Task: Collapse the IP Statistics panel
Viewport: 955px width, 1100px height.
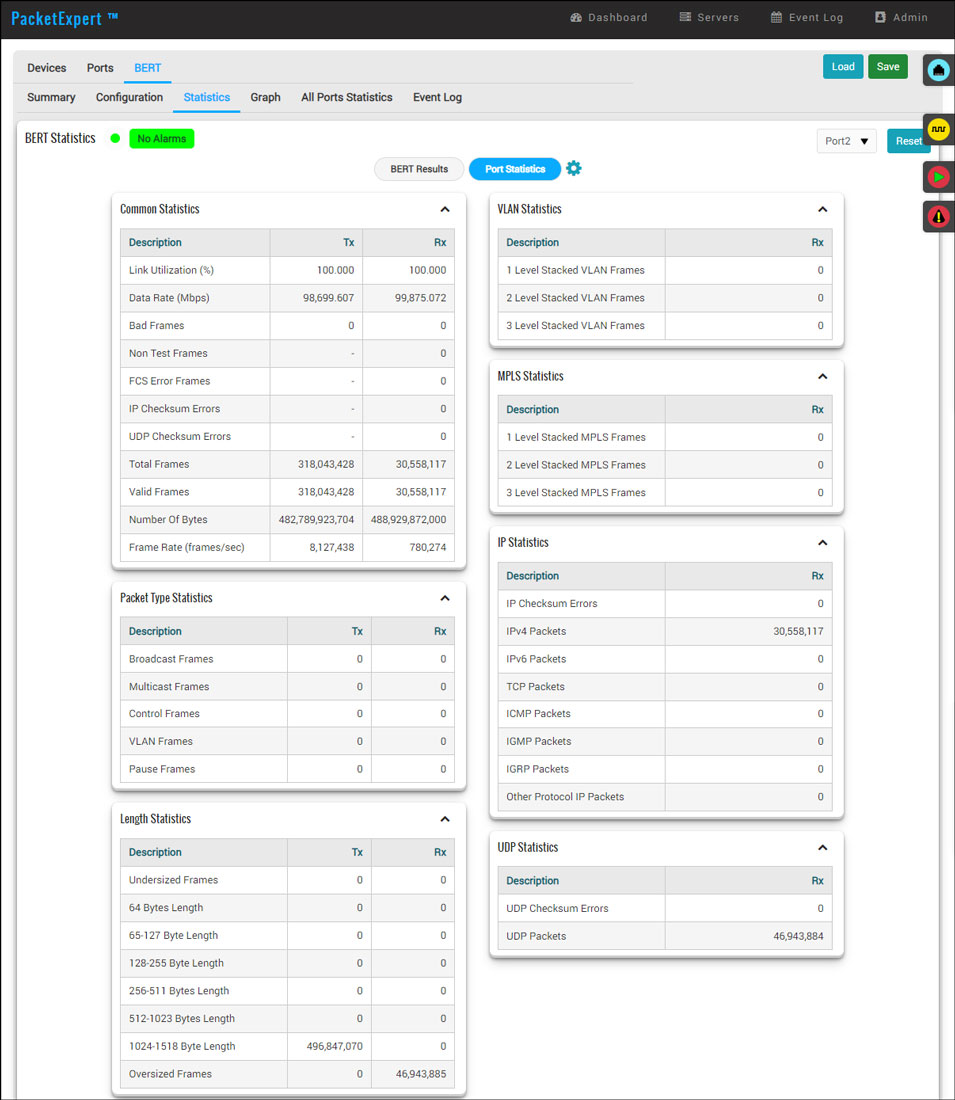Action: 822,542
